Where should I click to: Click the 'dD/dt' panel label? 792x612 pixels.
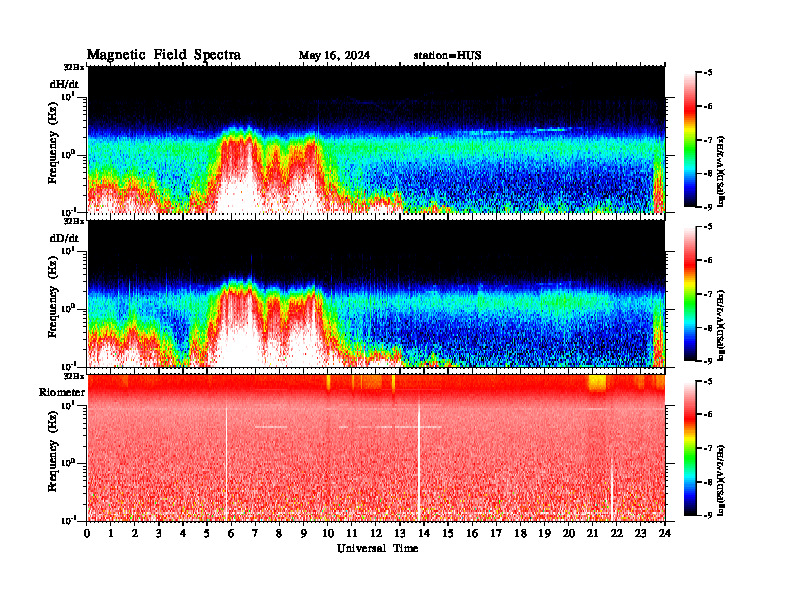point(64,238)
